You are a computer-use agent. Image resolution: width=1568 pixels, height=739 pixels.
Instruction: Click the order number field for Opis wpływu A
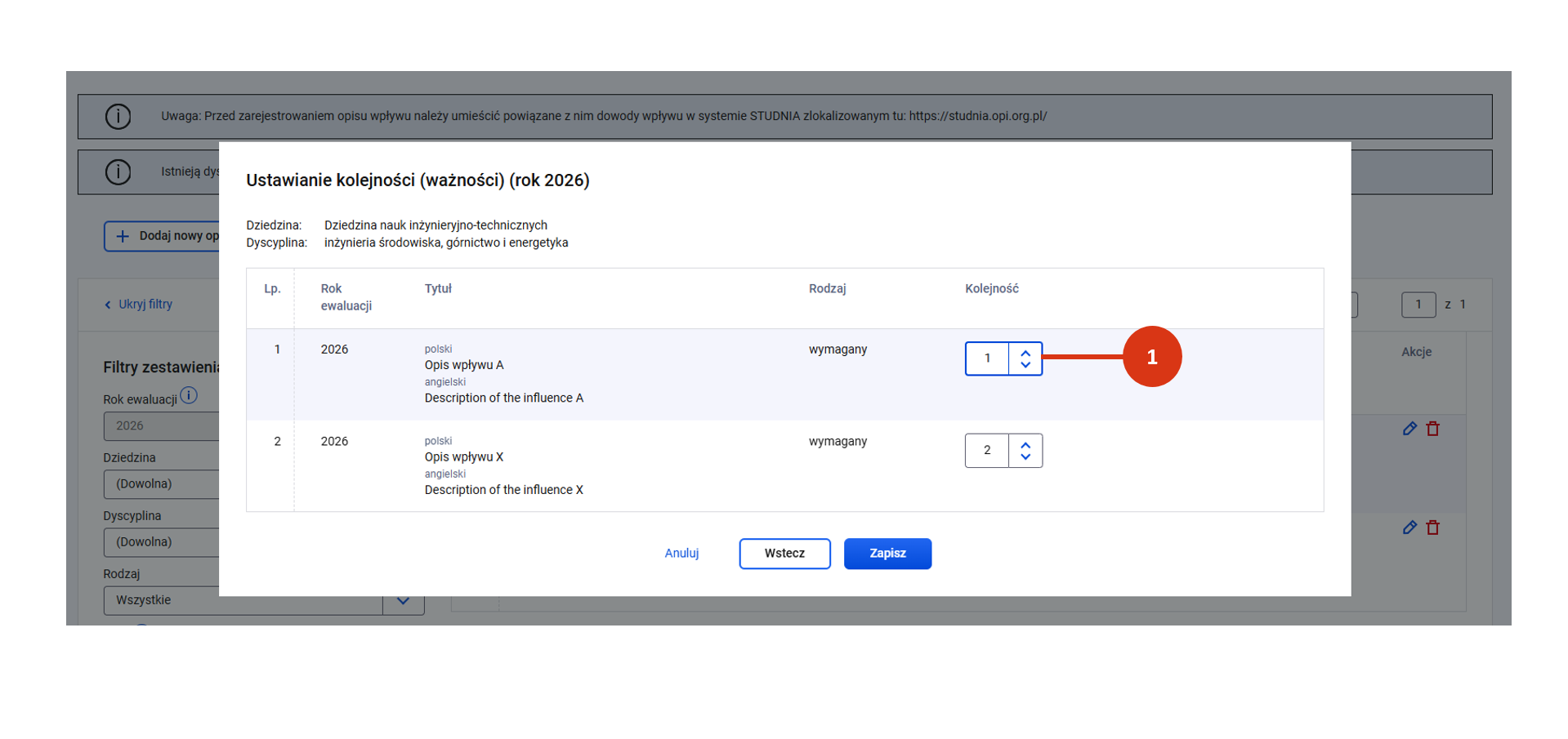[x=987, y=358]
